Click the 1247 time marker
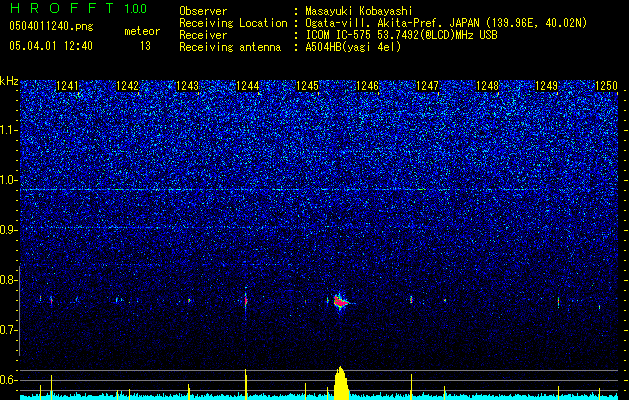Image resolution: width=629 pixels, height=400 pixels. (427, 86)
